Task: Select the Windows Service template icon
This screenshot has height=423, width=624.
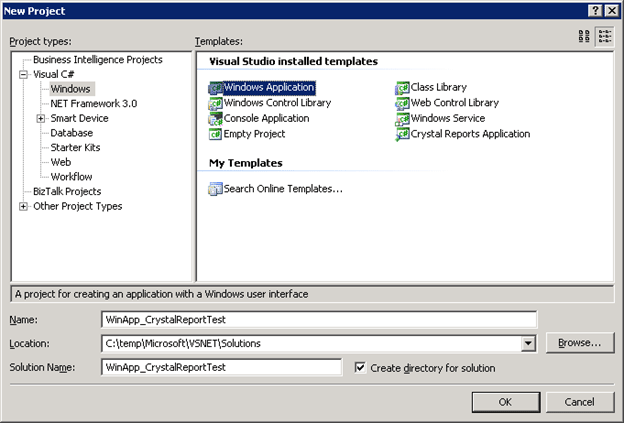Action: click(402, 119)
